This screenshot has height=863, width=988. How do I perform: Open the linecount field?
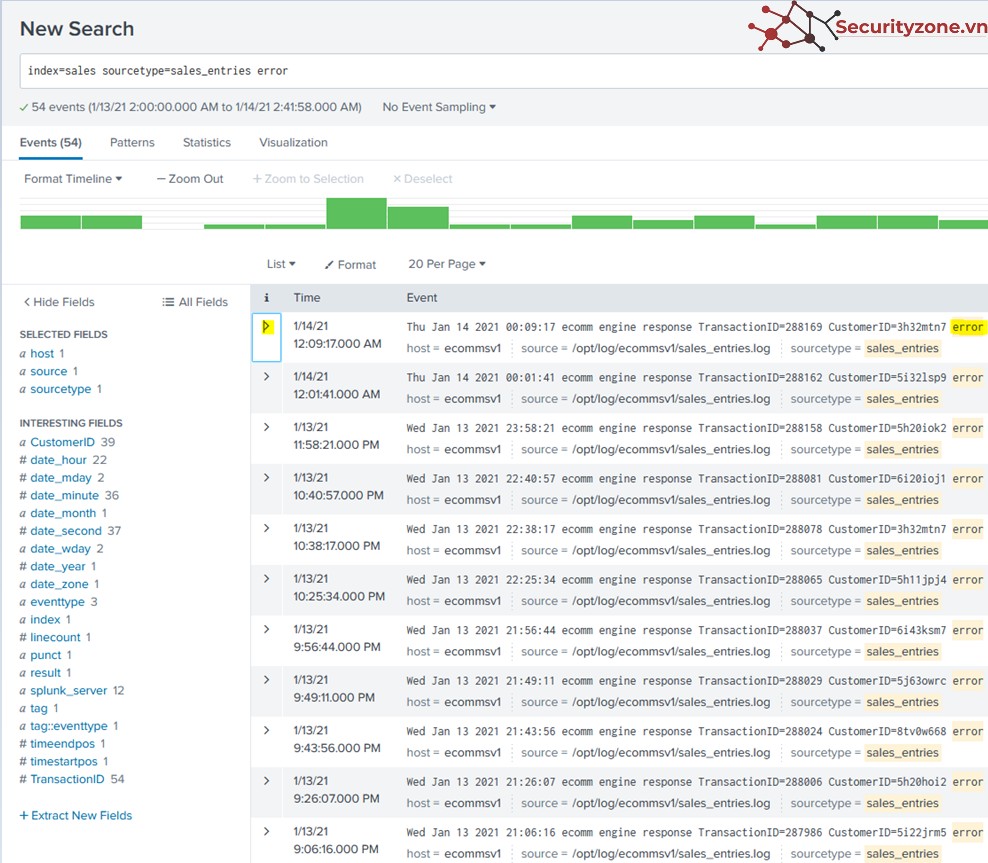[x=55, y=637]
